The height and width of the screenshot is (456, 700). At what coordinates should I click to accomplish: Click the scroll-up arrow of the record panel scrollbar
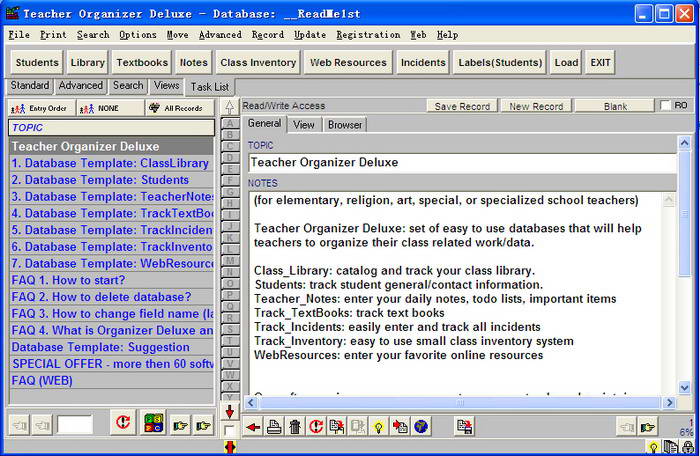684,143
